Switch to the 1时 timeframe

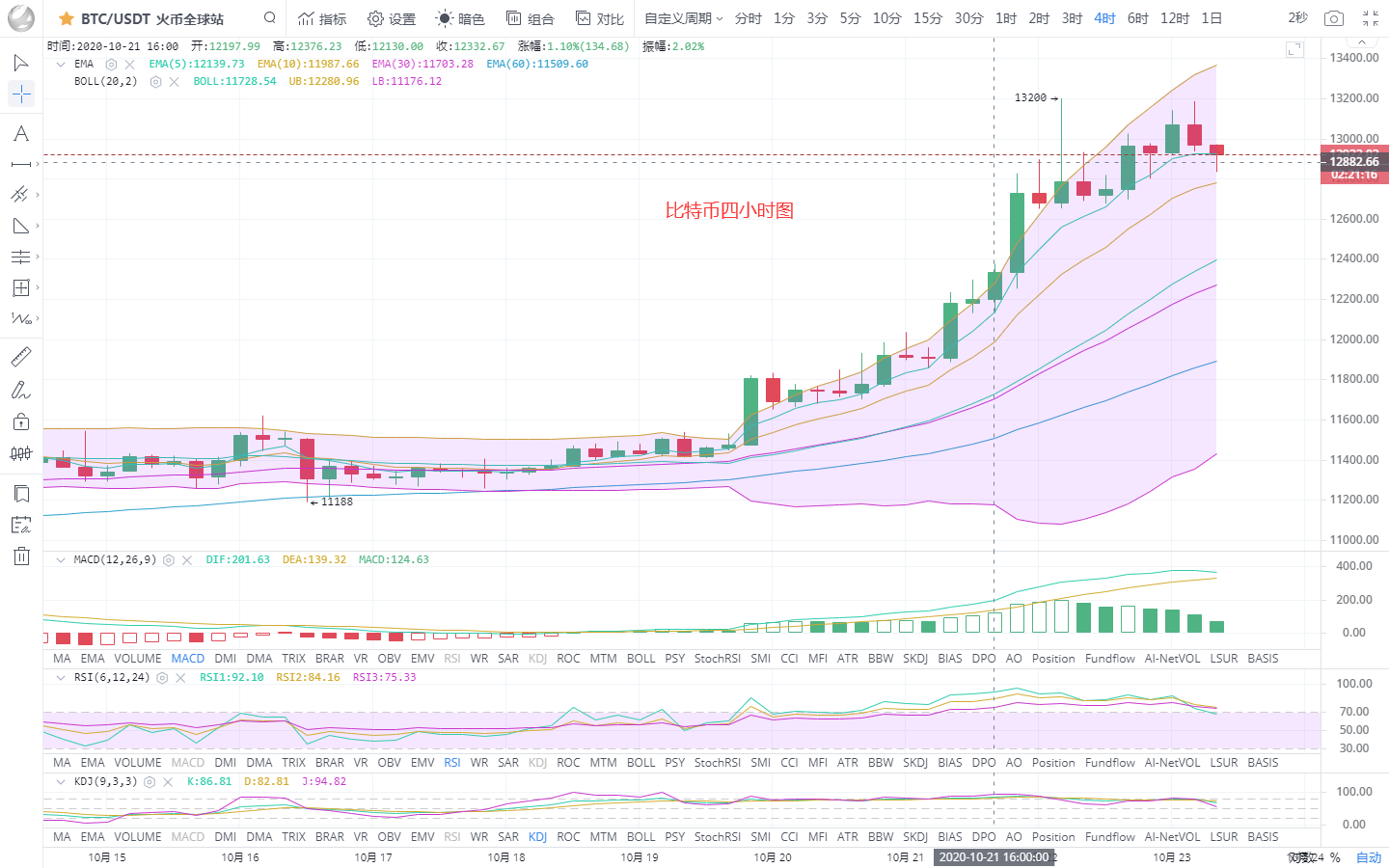point(1006,18)
